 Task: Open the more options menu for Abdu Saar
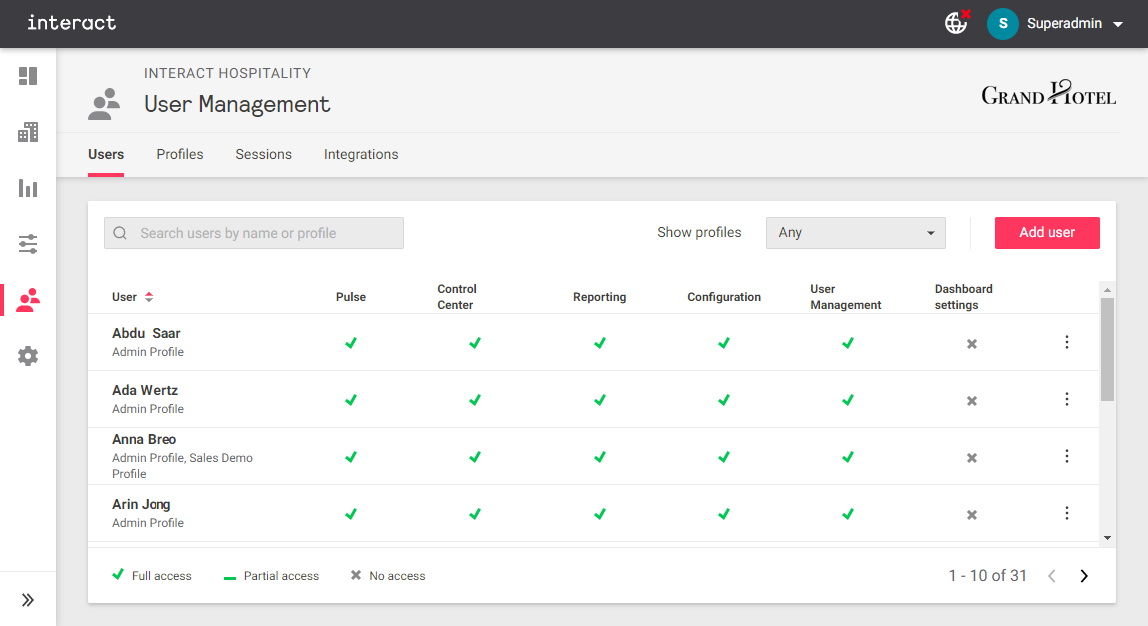(x=1067, y=342)
